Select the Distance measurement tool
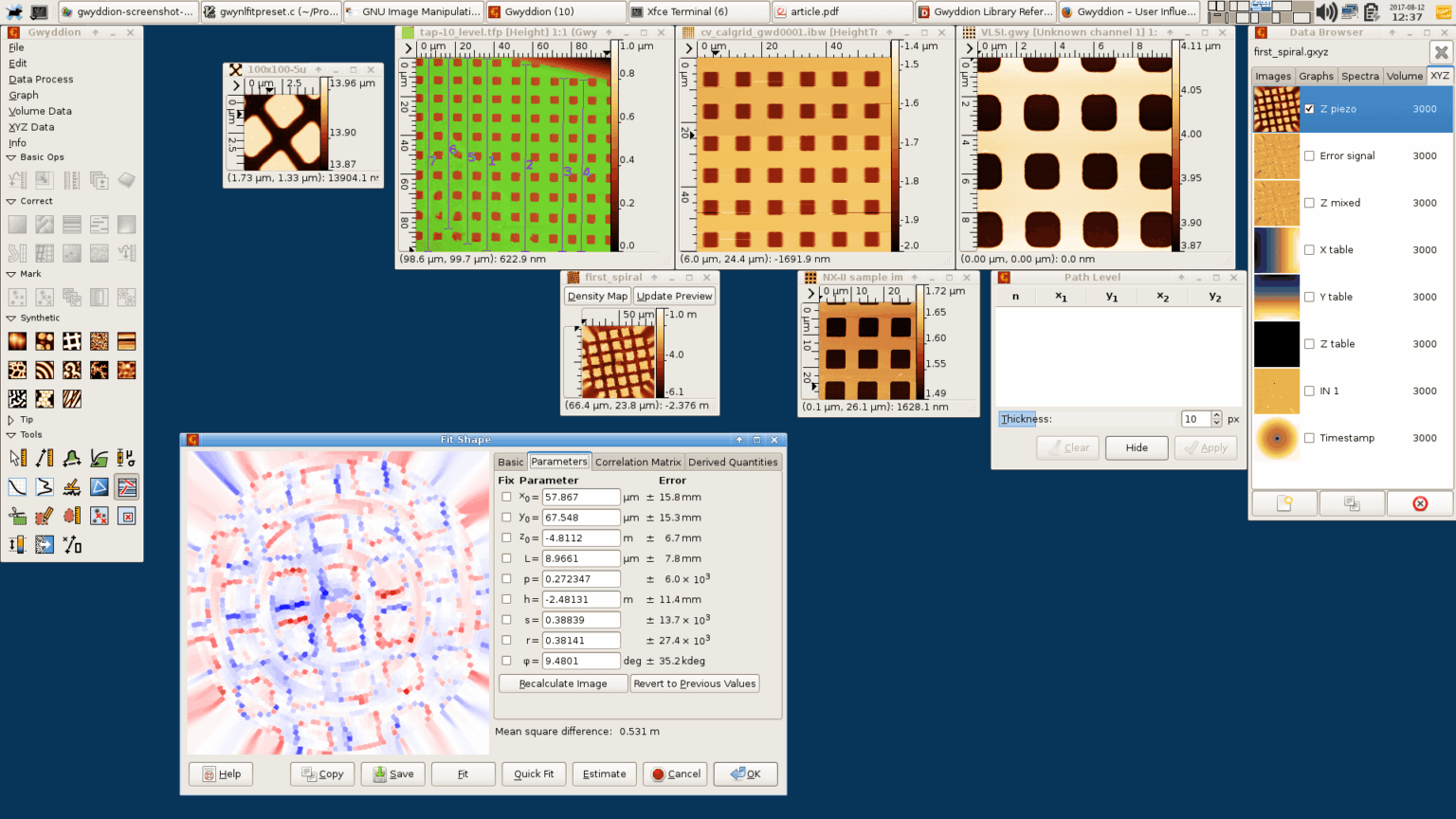Screen dimensions: 1456x819 click(45, 458)
